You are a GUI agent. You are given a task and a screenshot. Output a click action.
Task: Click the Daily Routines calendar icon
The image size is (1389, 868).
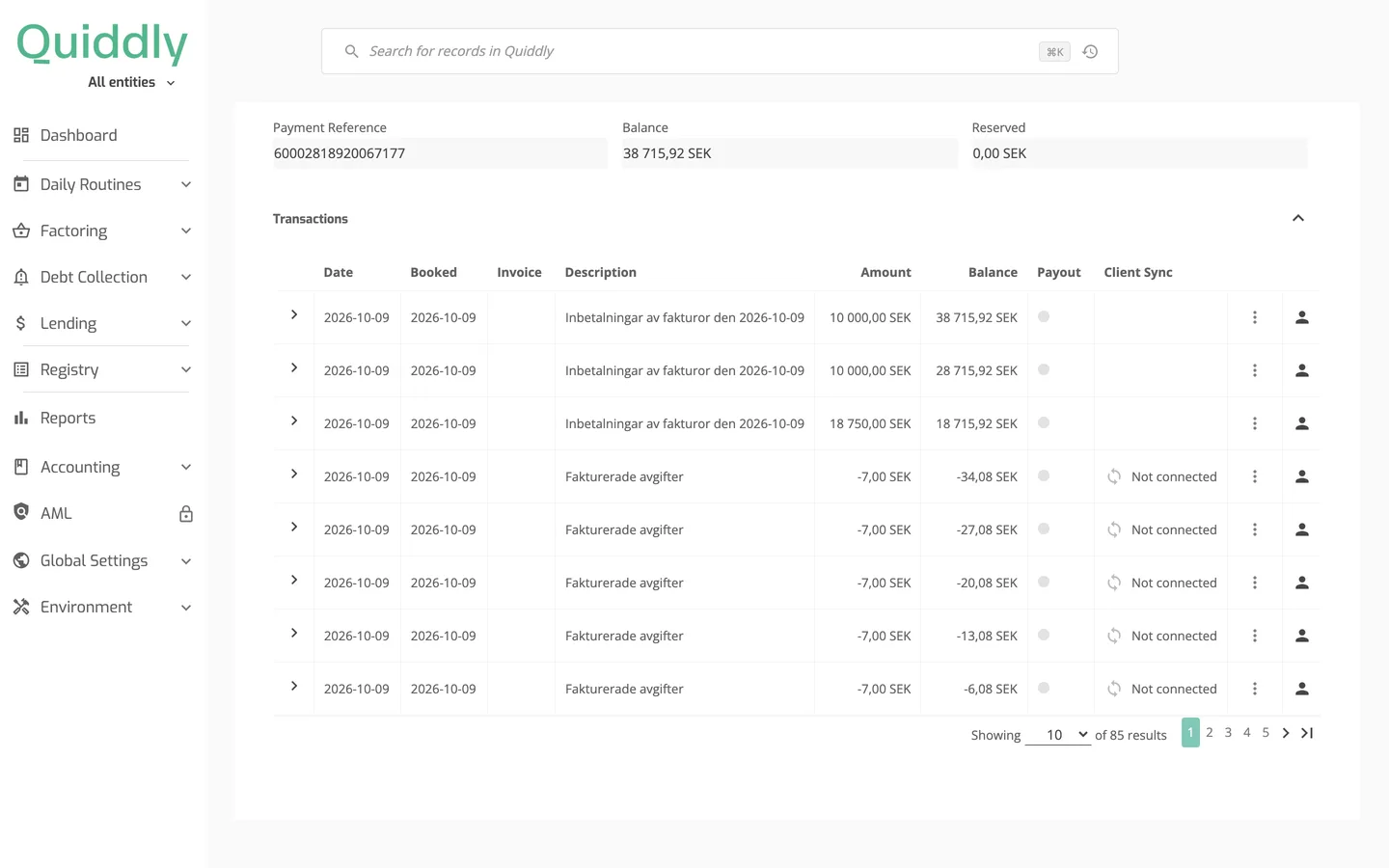coord(21,184)
